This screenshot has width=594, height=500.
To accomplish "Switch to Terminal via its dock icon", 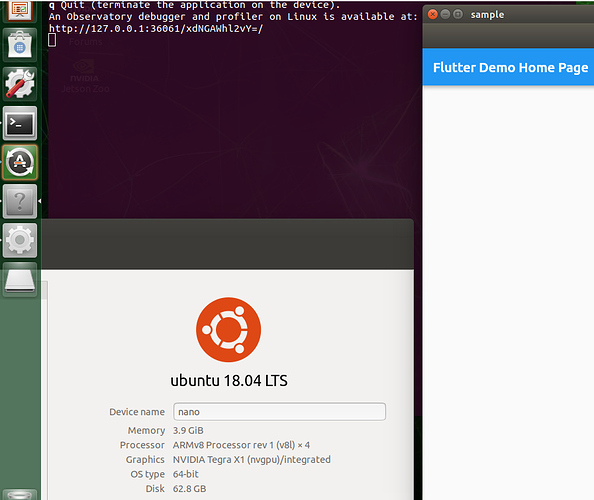I will pyautogui.click(x=20, y=123).
